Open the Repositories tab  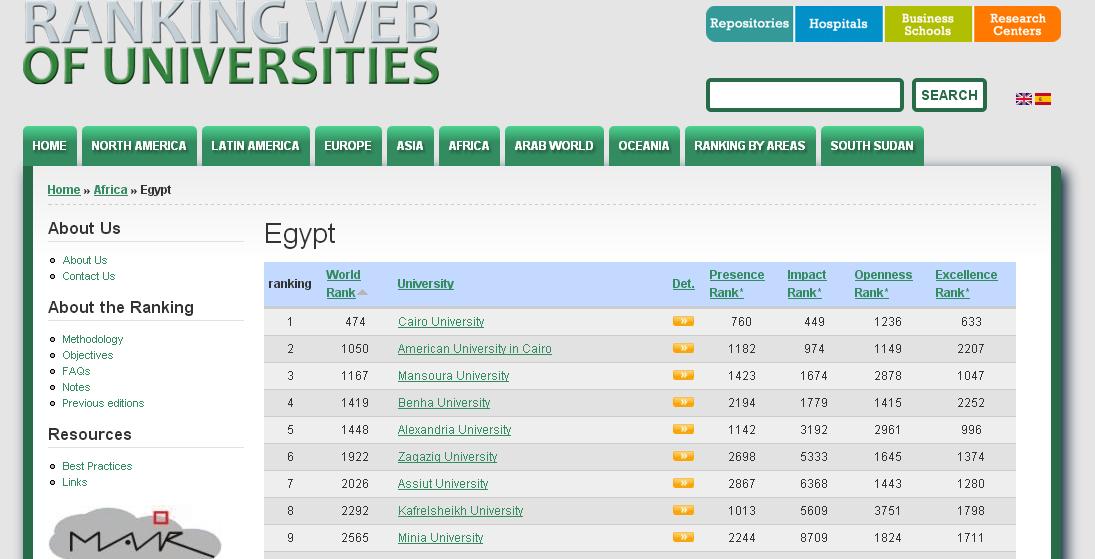749,24
